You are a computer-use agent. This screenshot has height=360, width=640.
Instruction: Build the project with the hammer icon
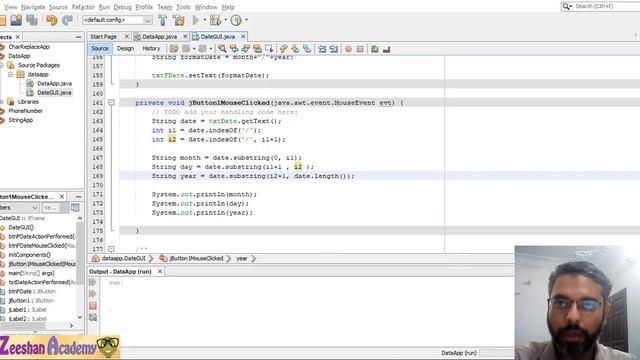point(162,20)
